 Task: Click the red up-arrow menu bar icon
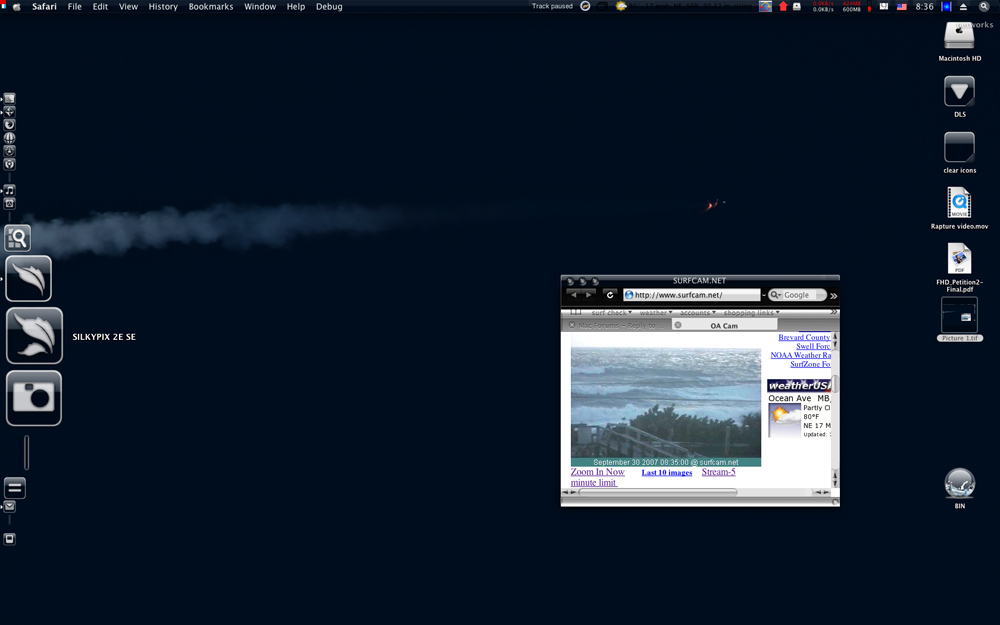pos(783,6)
